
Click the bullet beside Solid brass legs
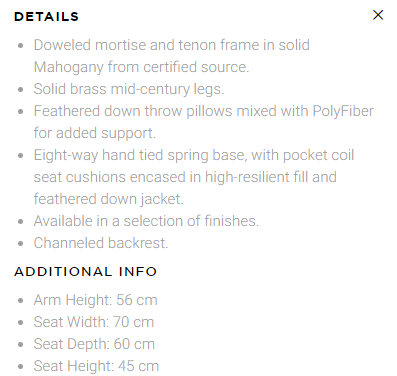click(21, 90)
